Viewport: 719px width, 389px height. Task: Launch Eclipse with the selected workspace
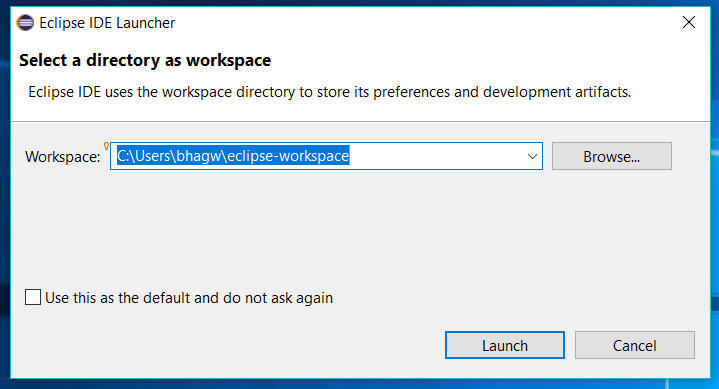[505, 345]
